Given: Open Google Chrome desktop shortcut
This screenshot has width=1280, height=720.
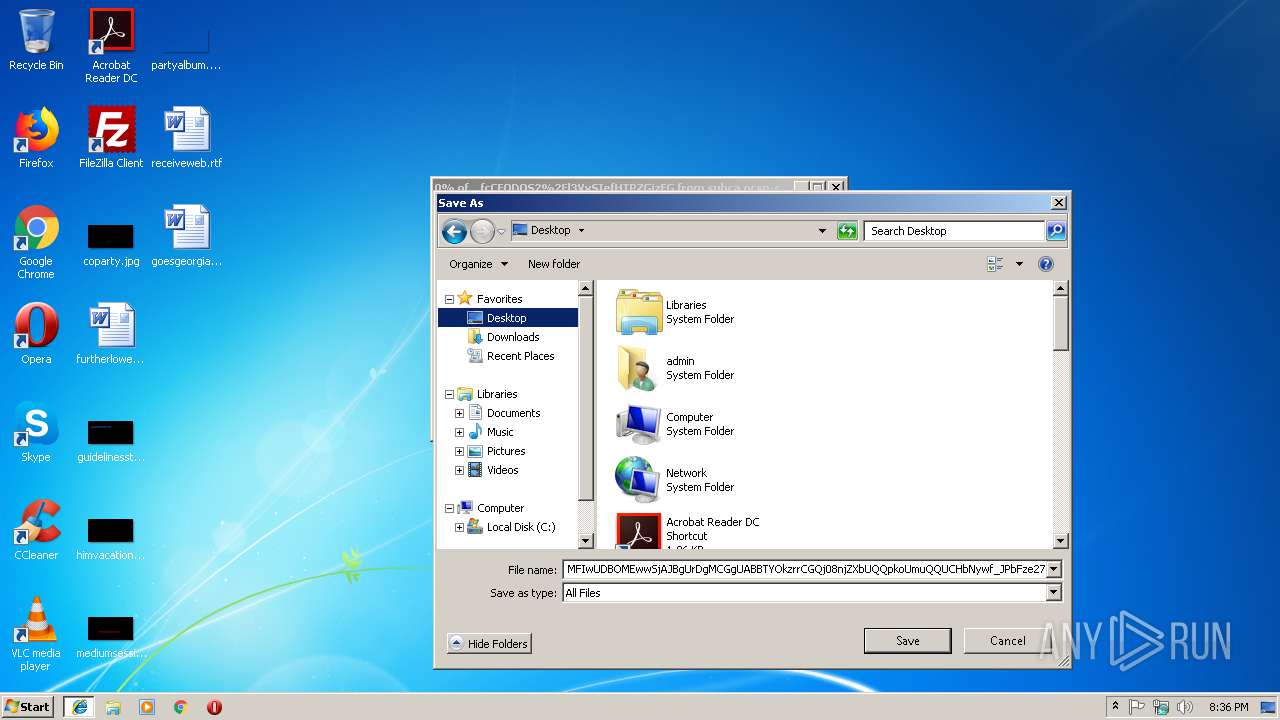Looking at the screenshot, I should tap(36, 243).
